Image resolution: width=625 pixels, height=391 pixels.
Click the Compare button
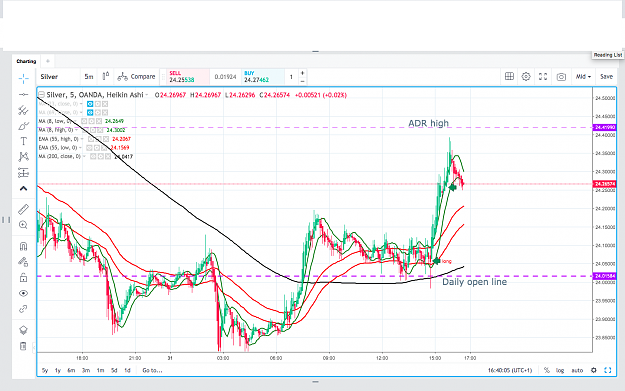coord(137,77)
